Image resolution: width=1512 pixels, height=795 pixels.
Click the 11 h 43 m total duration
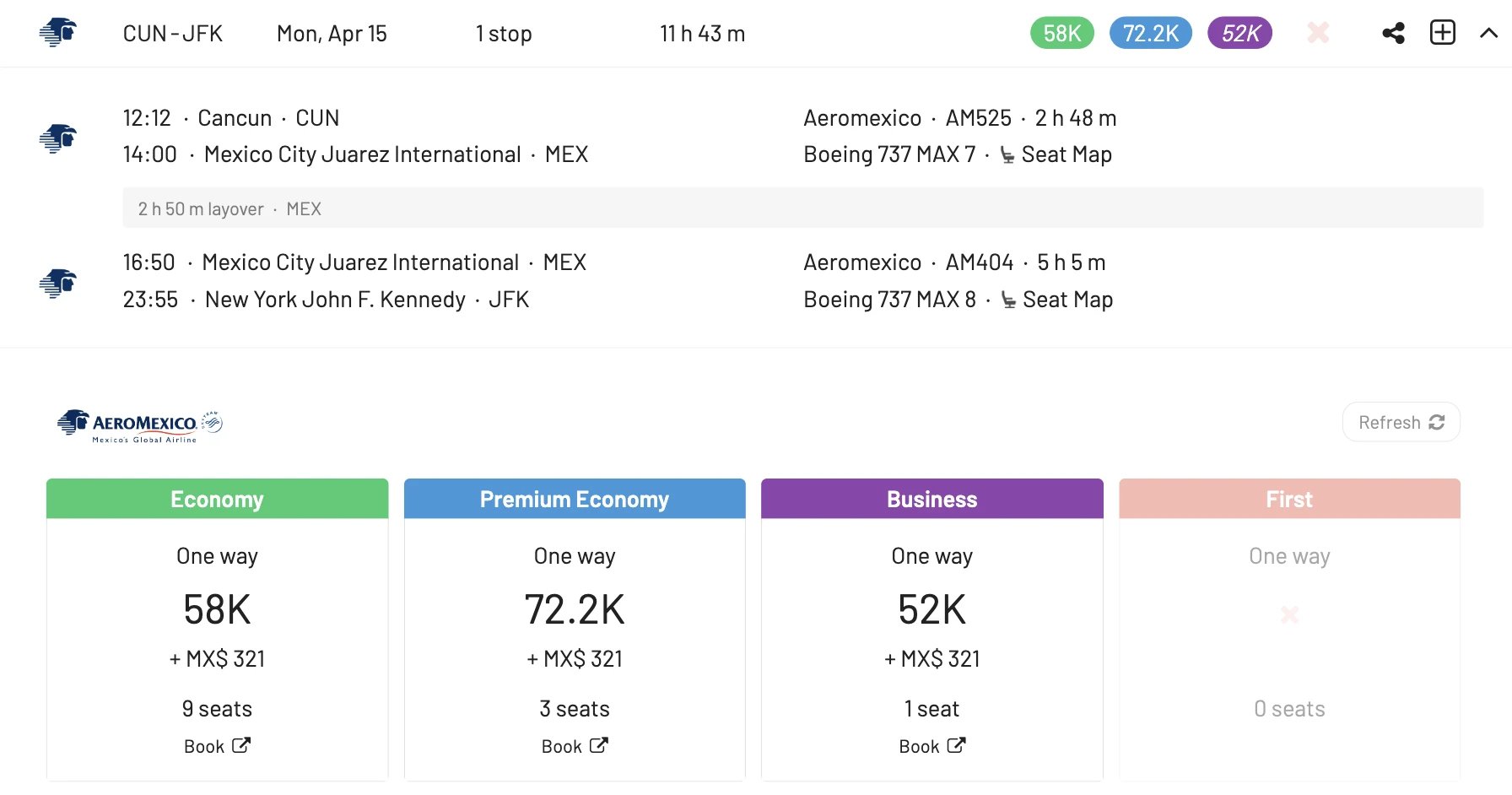[702, 34]
